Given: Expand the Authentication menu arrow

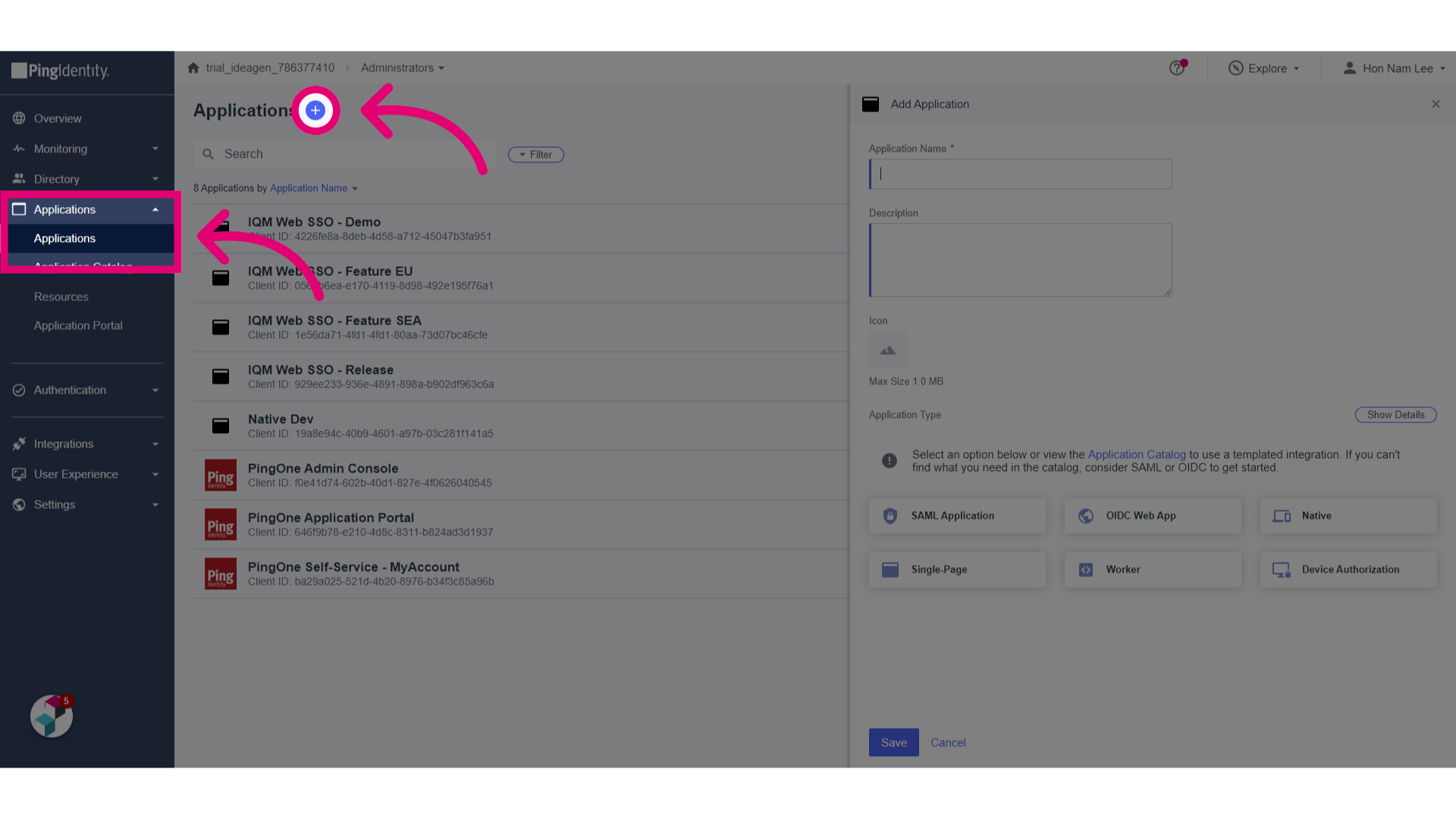Looking at the screenshot, I should pyautogui.click(x=155, y=390).
